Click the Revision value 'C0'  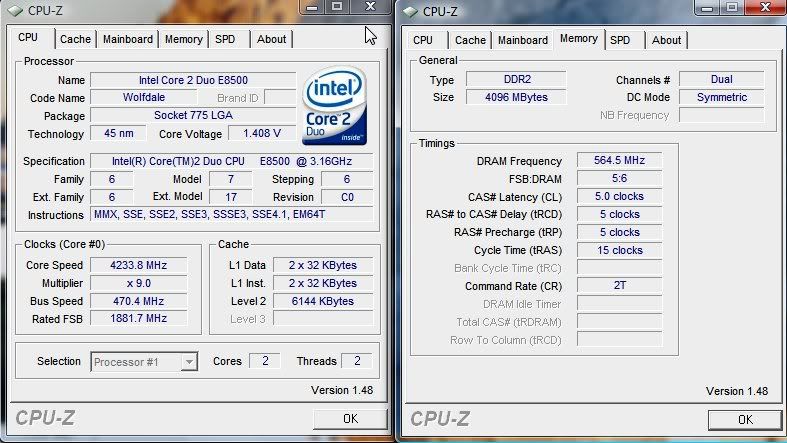click(347, 197)
